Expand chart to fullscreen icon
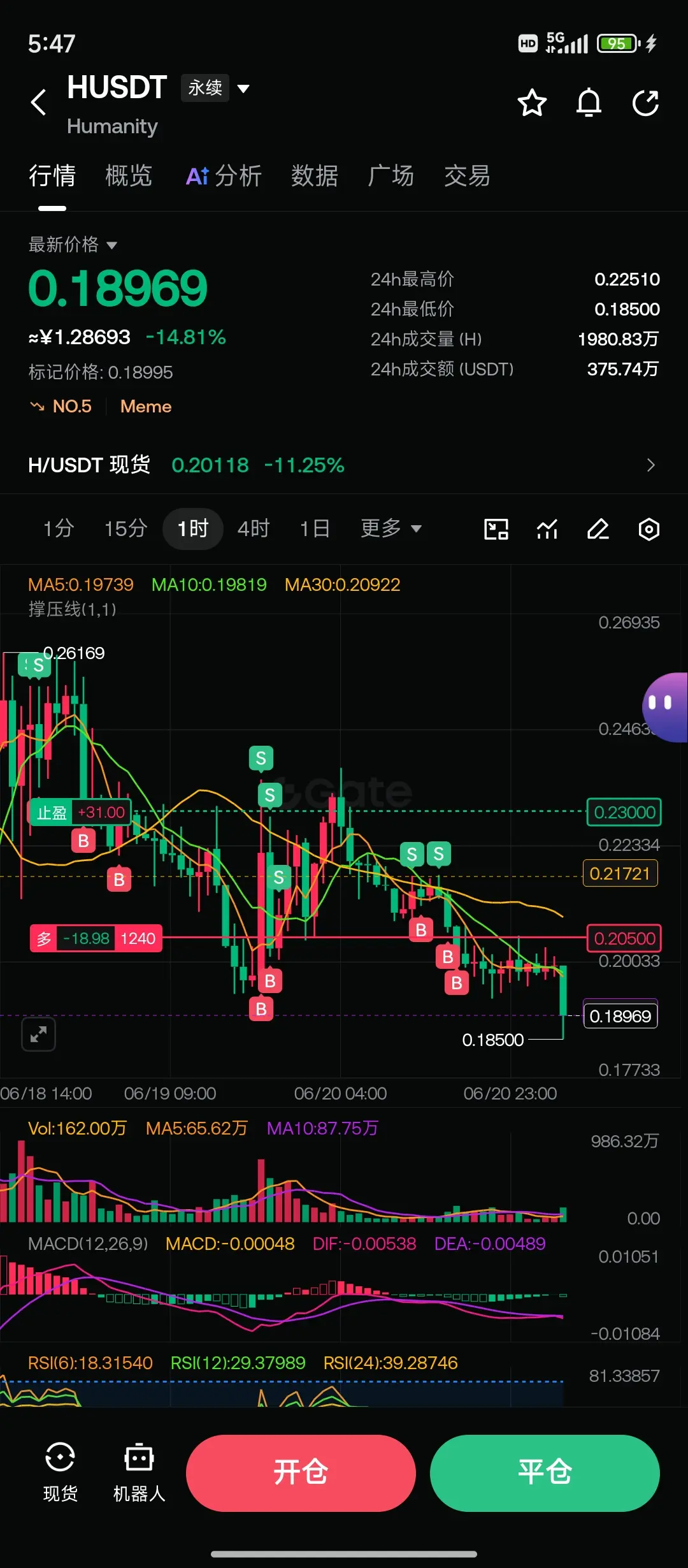This screenshot has height=1568, width=688. tap(38, 1034)
